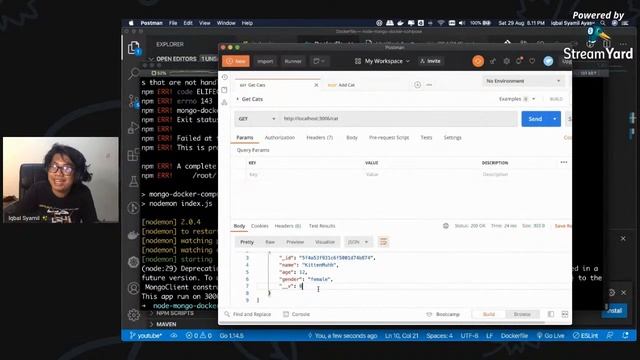Open the Collections icon in Postman sidebar
640x360 pixels.
pos(224,90)
